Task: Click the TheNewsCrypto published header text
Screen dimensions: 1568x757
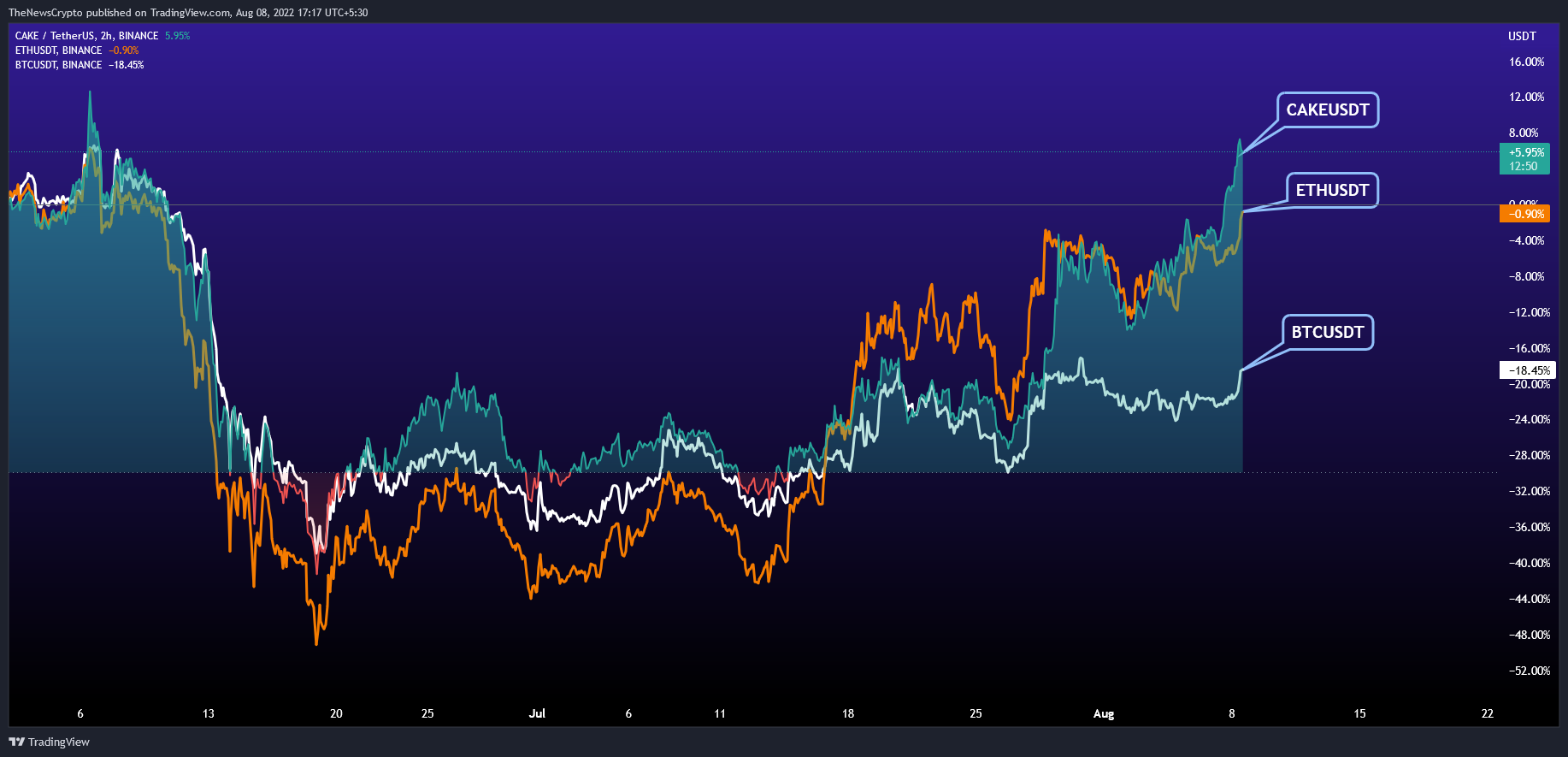Action: coord(188,13)
